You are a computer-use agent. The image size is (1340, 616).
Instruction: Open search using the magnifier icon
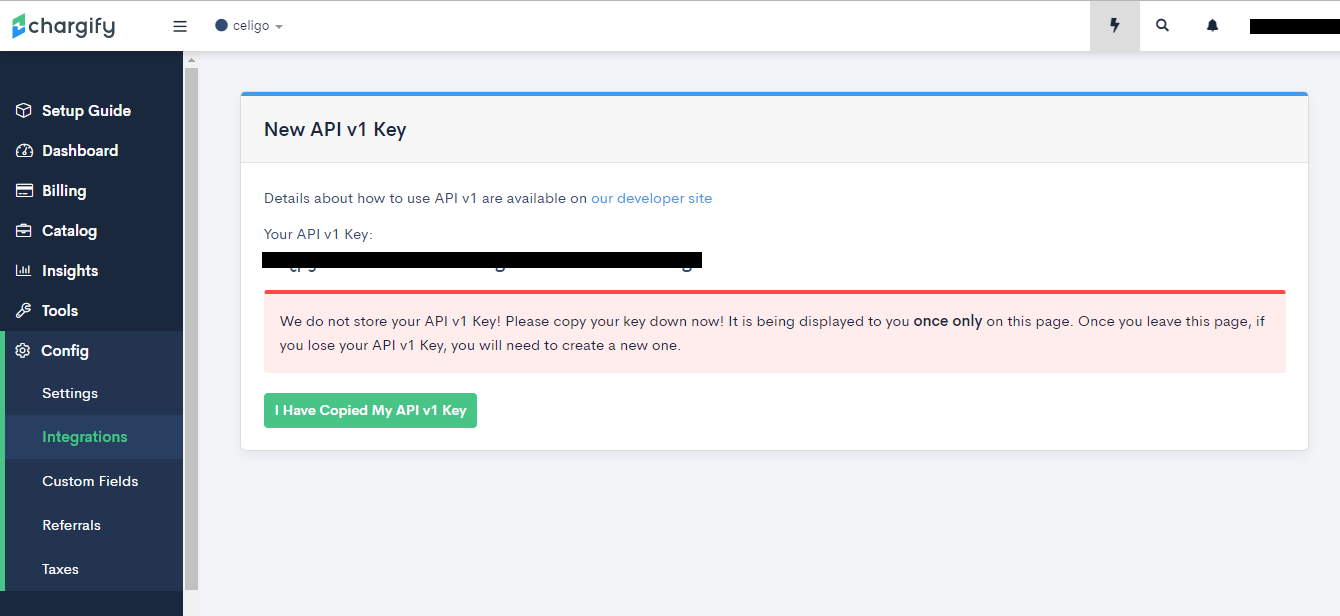tap(1162, 25)
